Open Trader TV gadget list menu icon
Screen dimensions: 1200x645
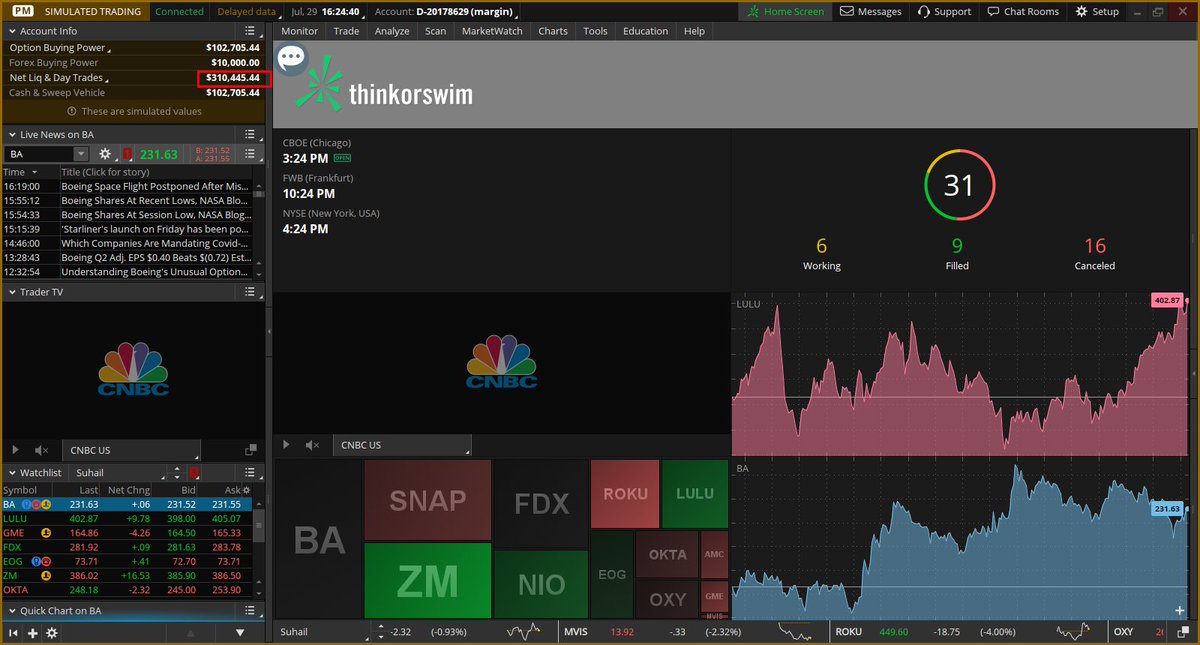250,292
